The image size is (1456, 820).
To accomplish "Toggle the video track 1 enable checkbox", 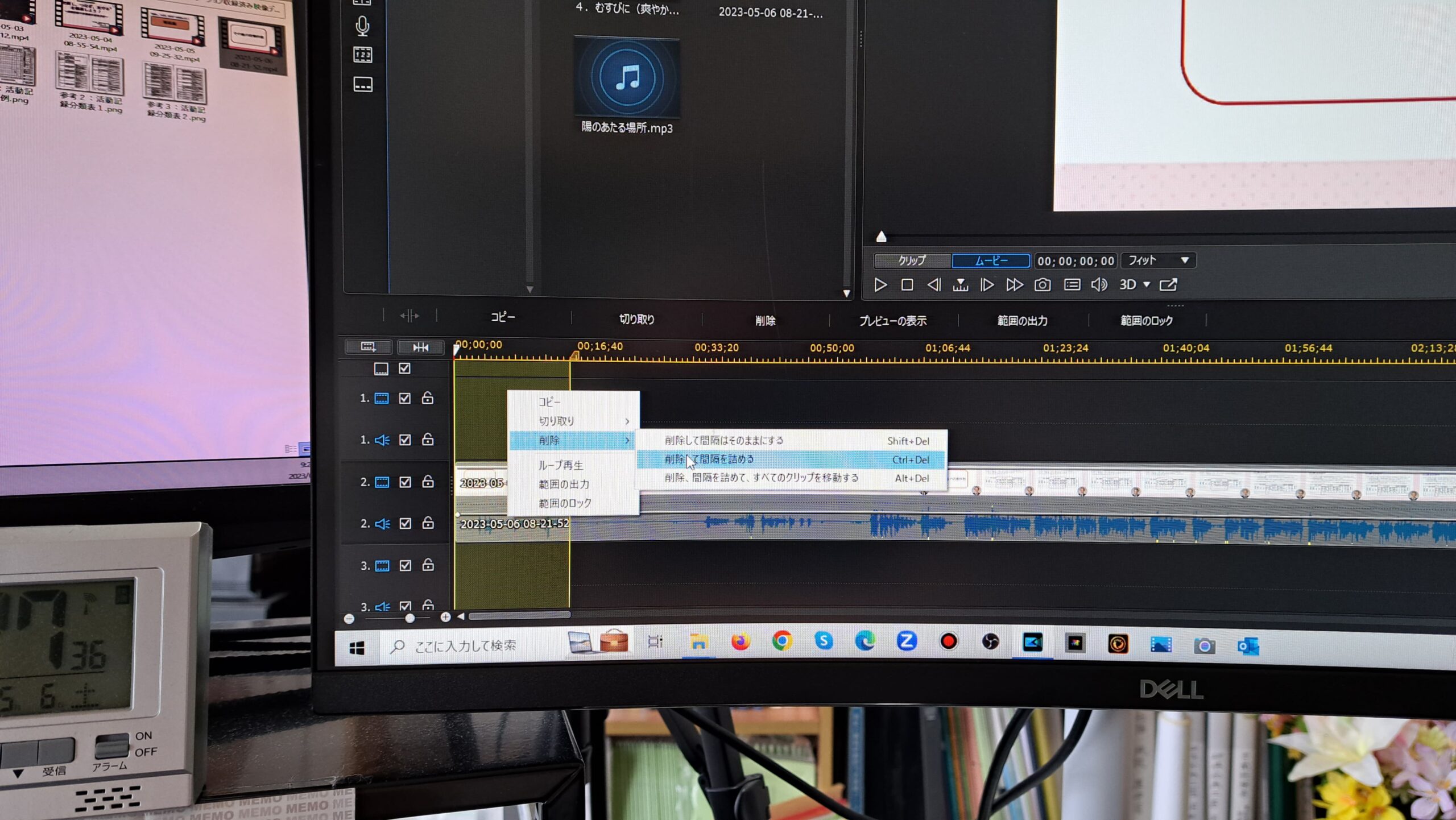I will (x=404, y=398).
